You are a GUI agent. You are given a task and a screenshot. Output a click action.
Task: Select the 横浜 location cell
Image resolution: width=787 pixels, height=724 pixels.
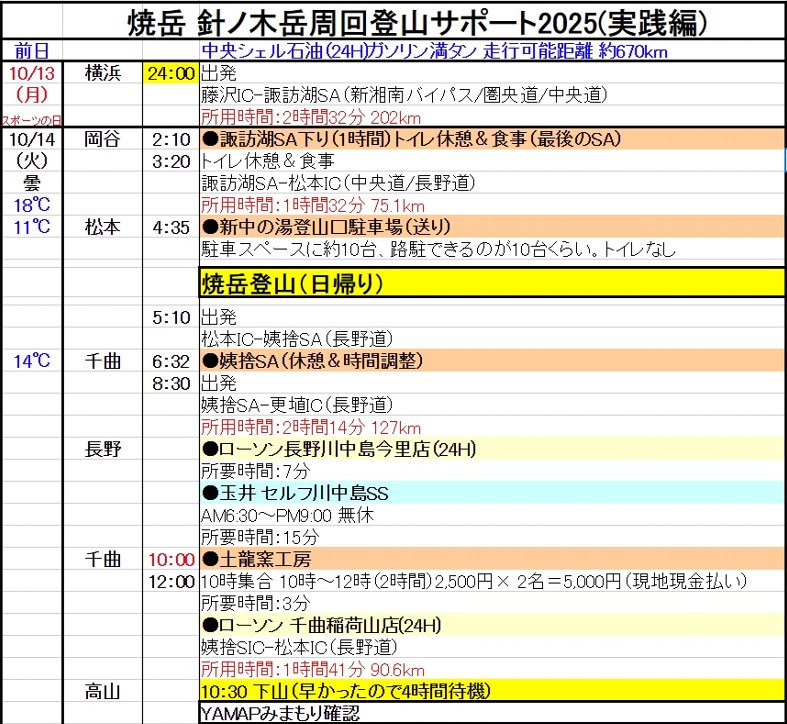click(x=103, y=73)
